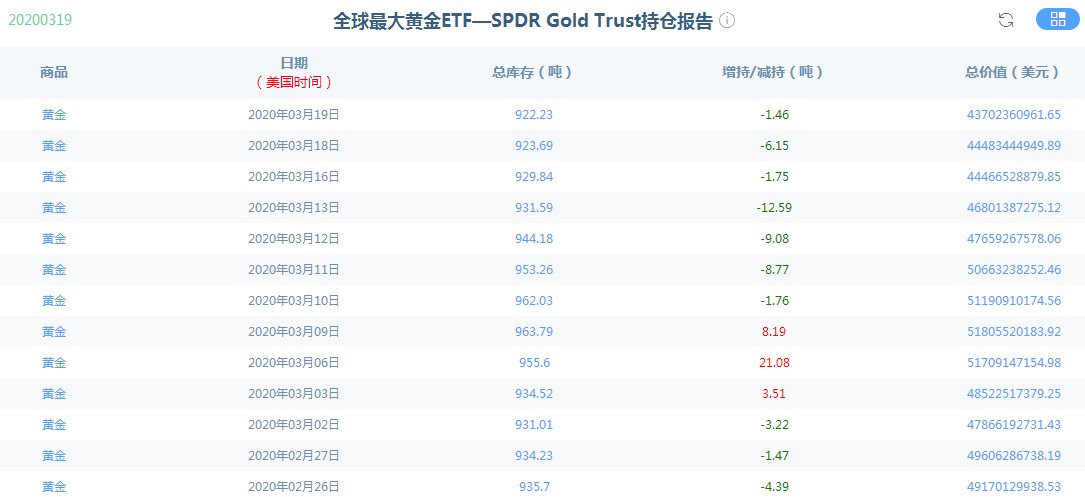Select inventory value 944.18
The width and height of the screenshot is (1085, 497).
click(534, 239)
